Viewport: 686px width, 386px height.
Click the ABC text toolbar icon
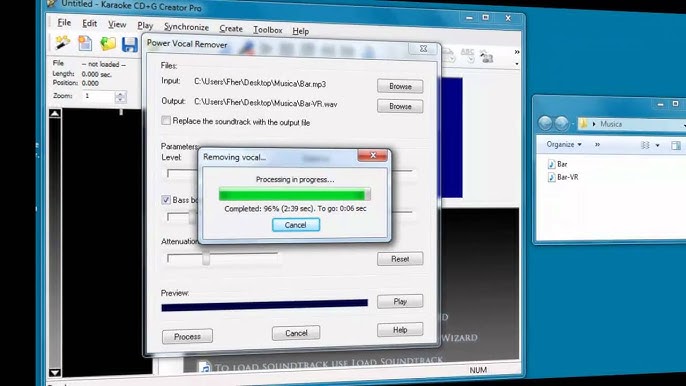[467, 56]
